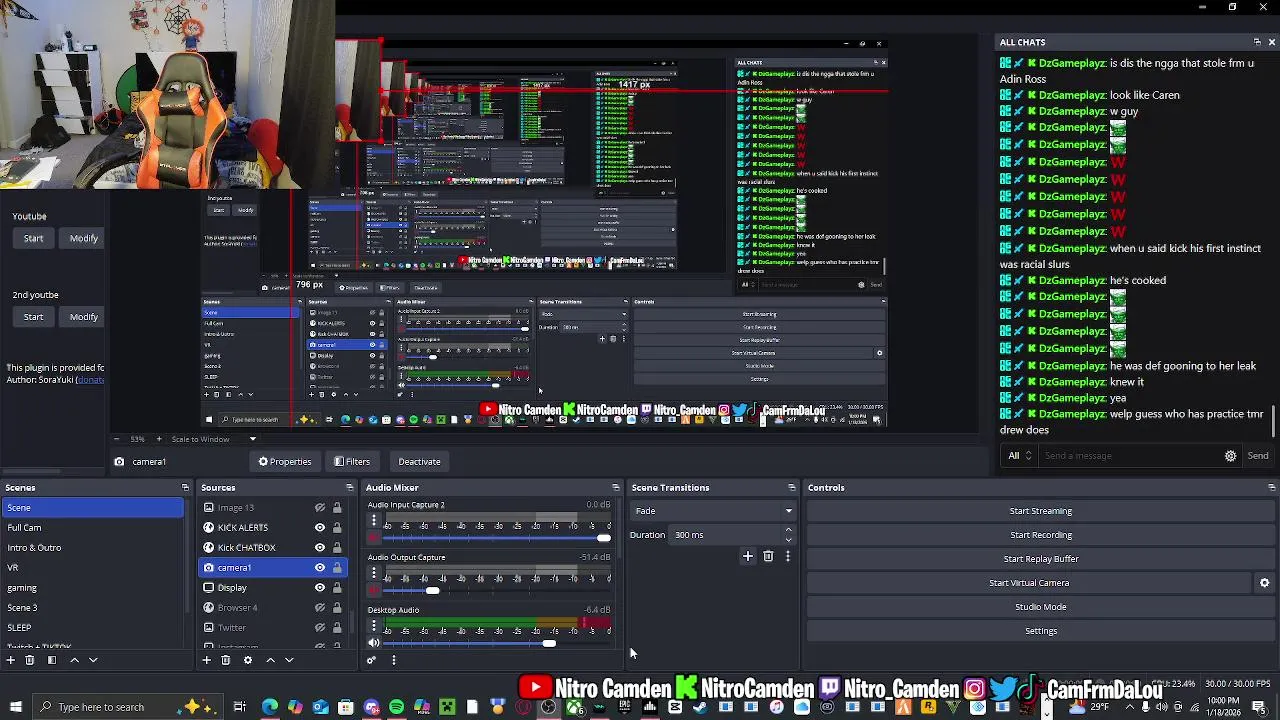Screen dimensions: 1280x720
Task: Zoom out preview with minus button
Action: click(x=116, y=439)
